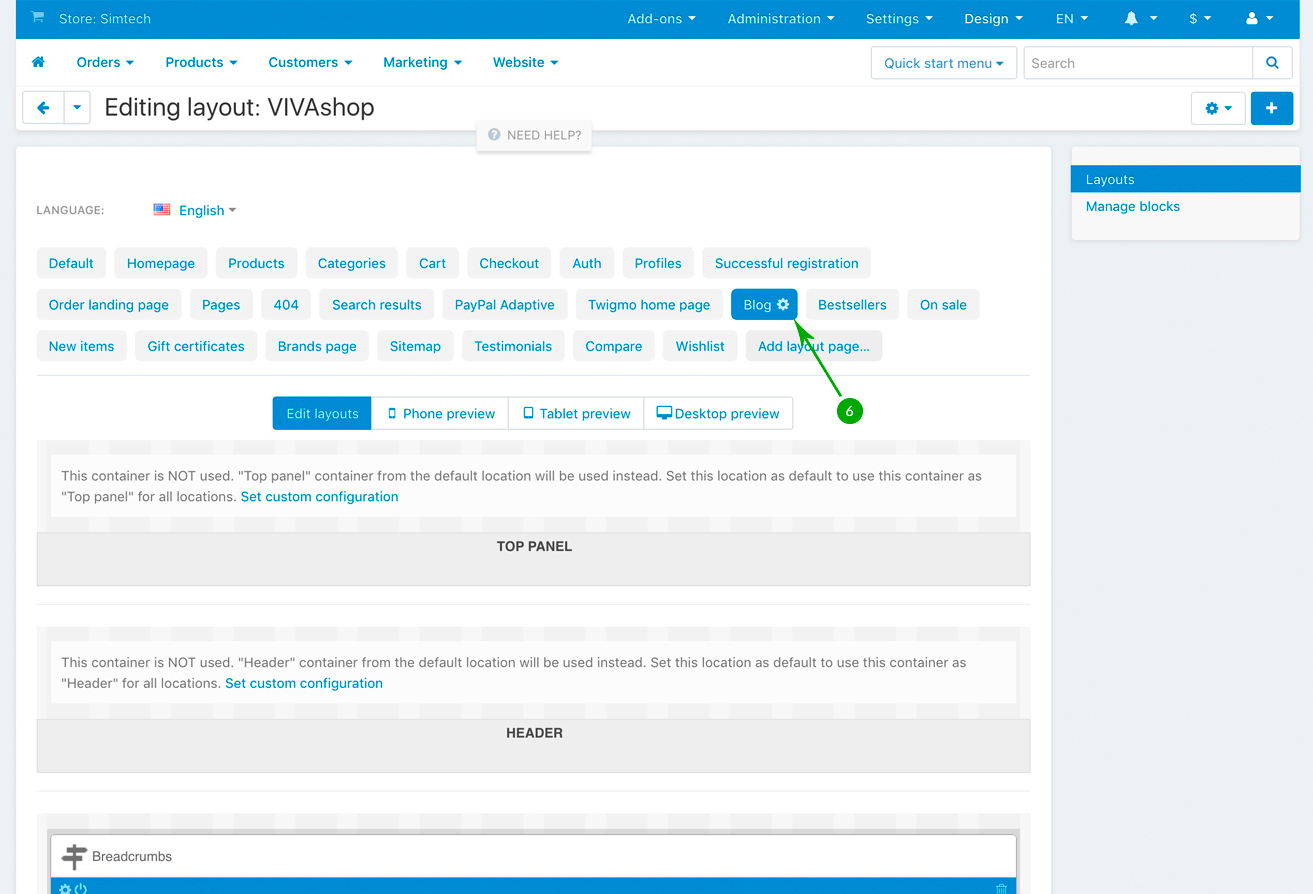
Task: Click the home icon in navigation bar
Action: coord(39,62)
